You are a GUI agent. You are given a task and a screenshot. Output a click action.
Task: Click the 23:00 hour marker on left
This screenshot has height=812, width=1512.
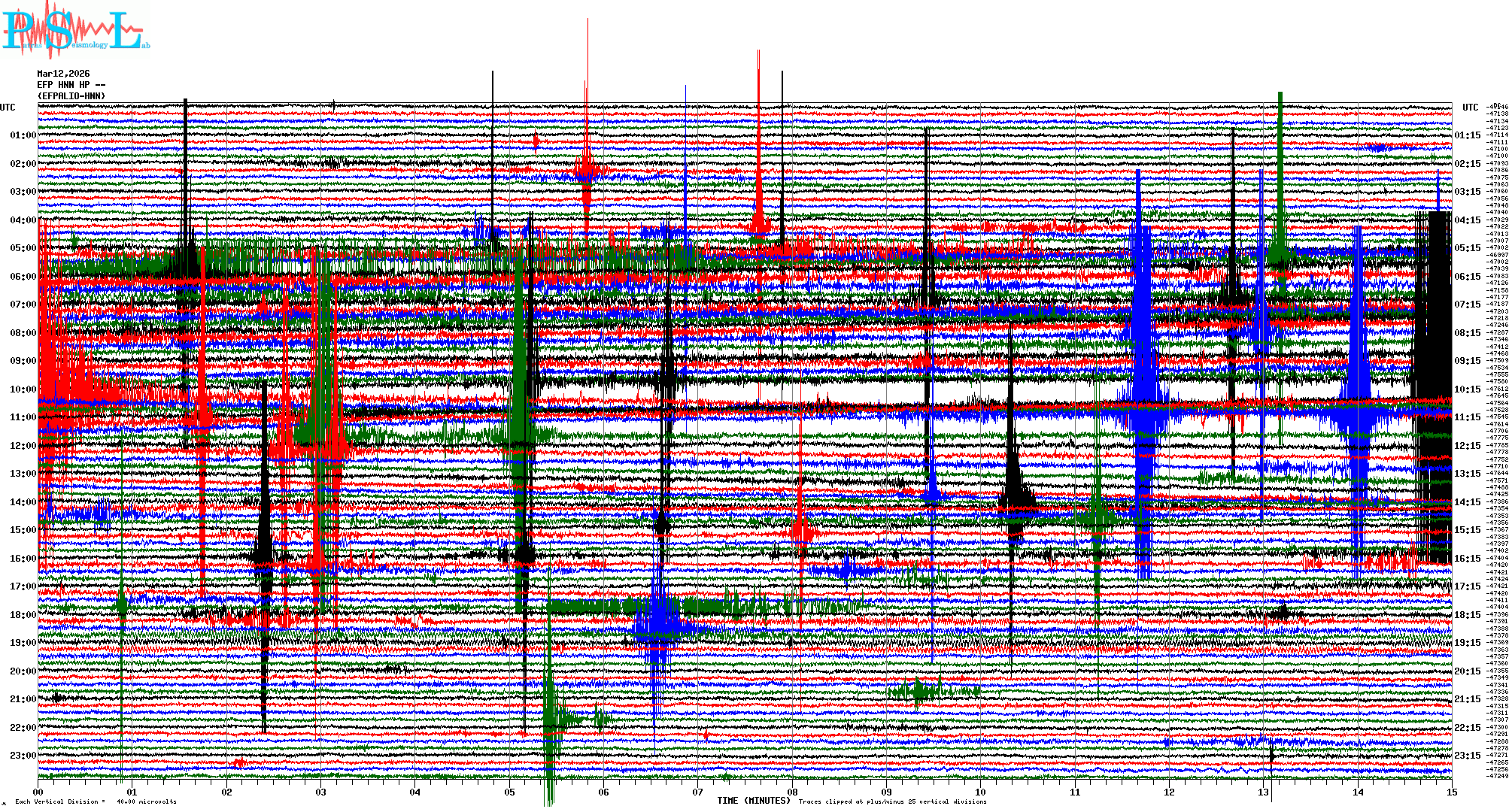pyautogui.click(x=23, y=756)
